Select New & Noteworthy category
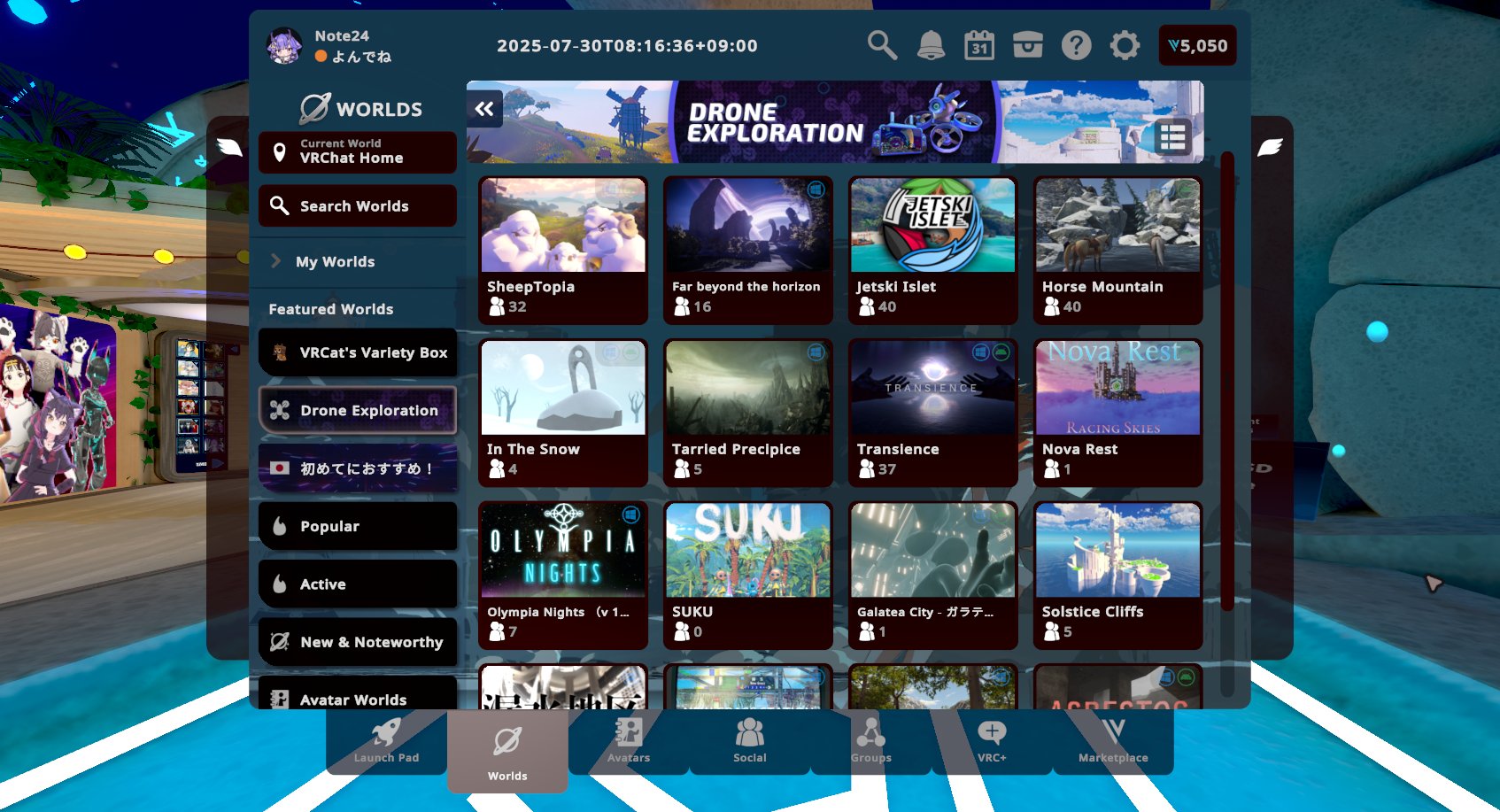This screenshot has height=812, width=1500. tap(358, 642)
